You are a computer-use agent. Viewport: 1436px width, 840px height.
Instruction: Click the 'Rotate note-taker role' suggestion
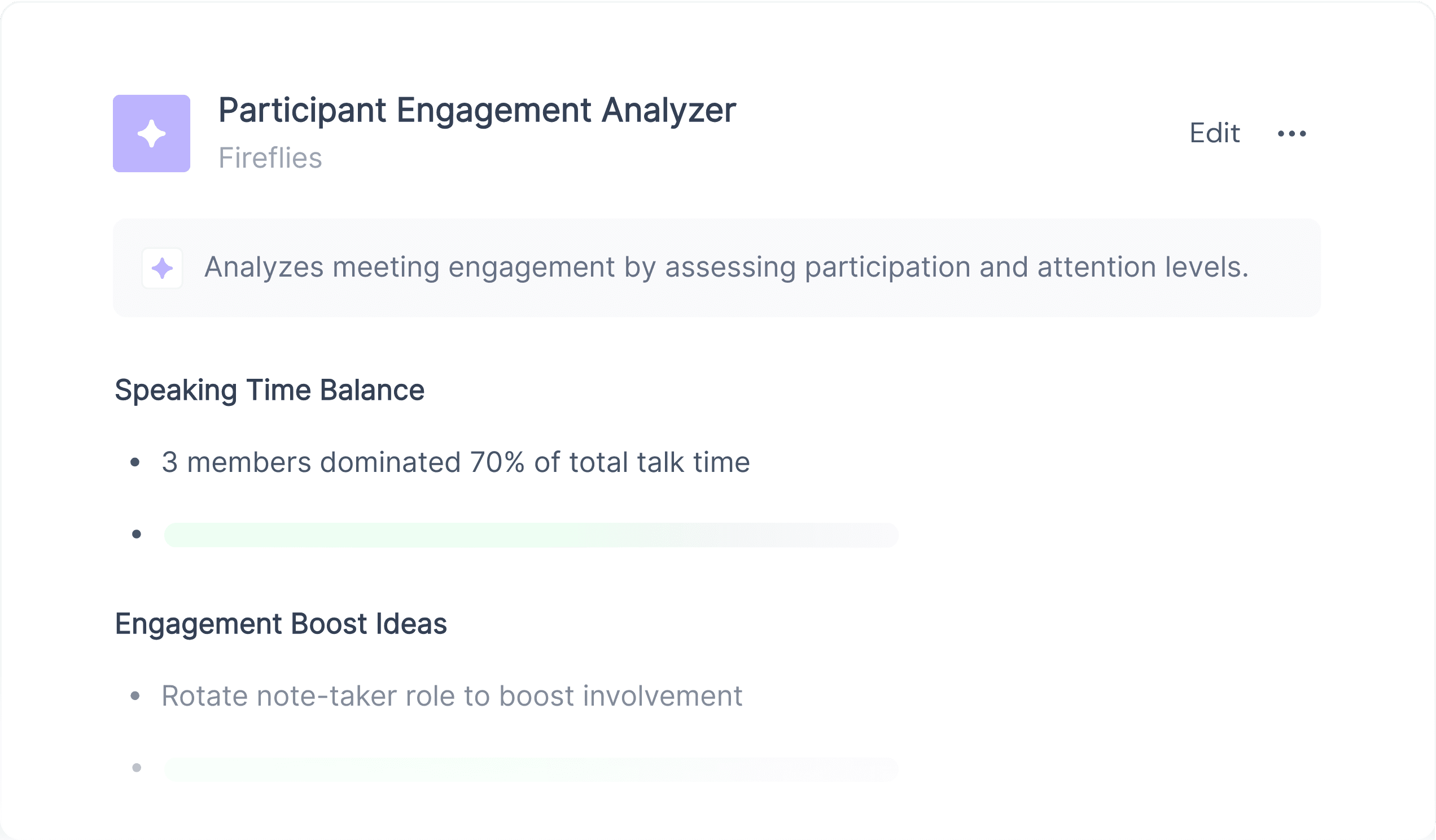(x=452, y=696)
